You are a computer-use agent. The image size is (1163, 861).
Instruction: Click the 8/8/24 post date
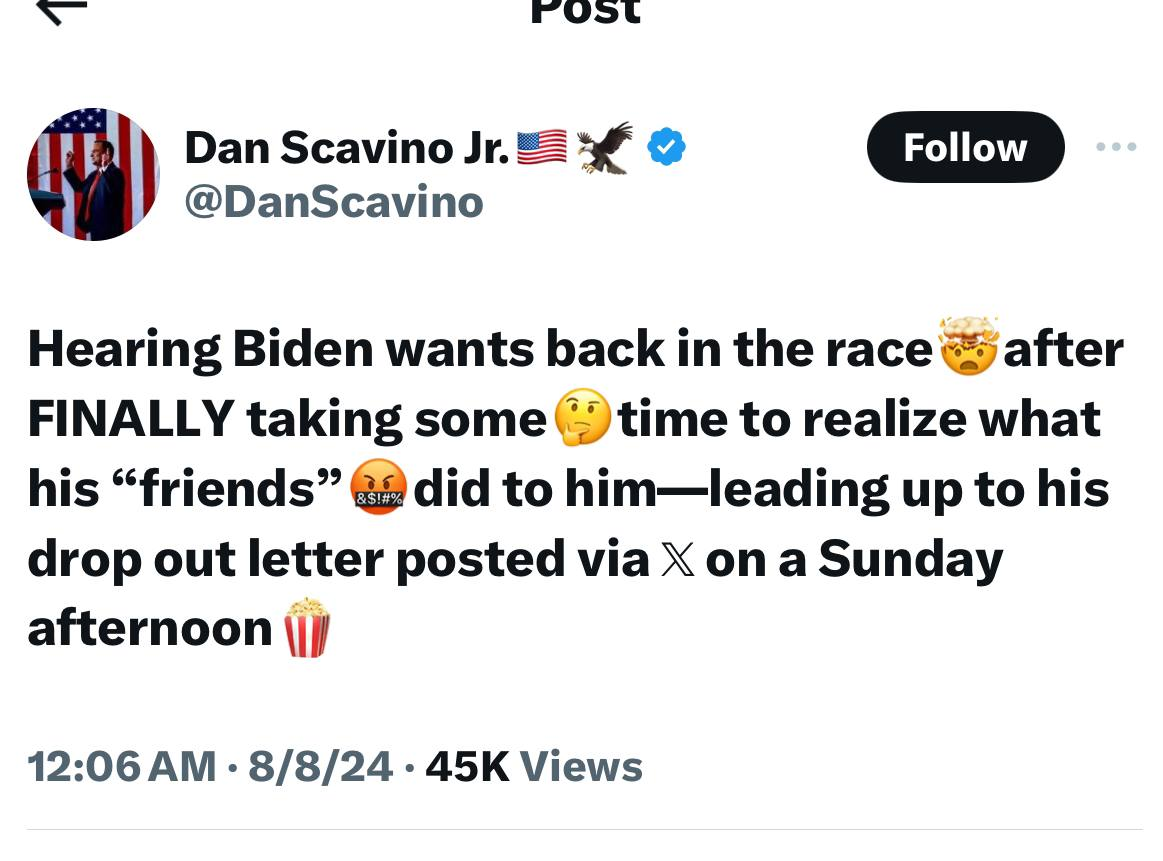(x=320, y=767)
